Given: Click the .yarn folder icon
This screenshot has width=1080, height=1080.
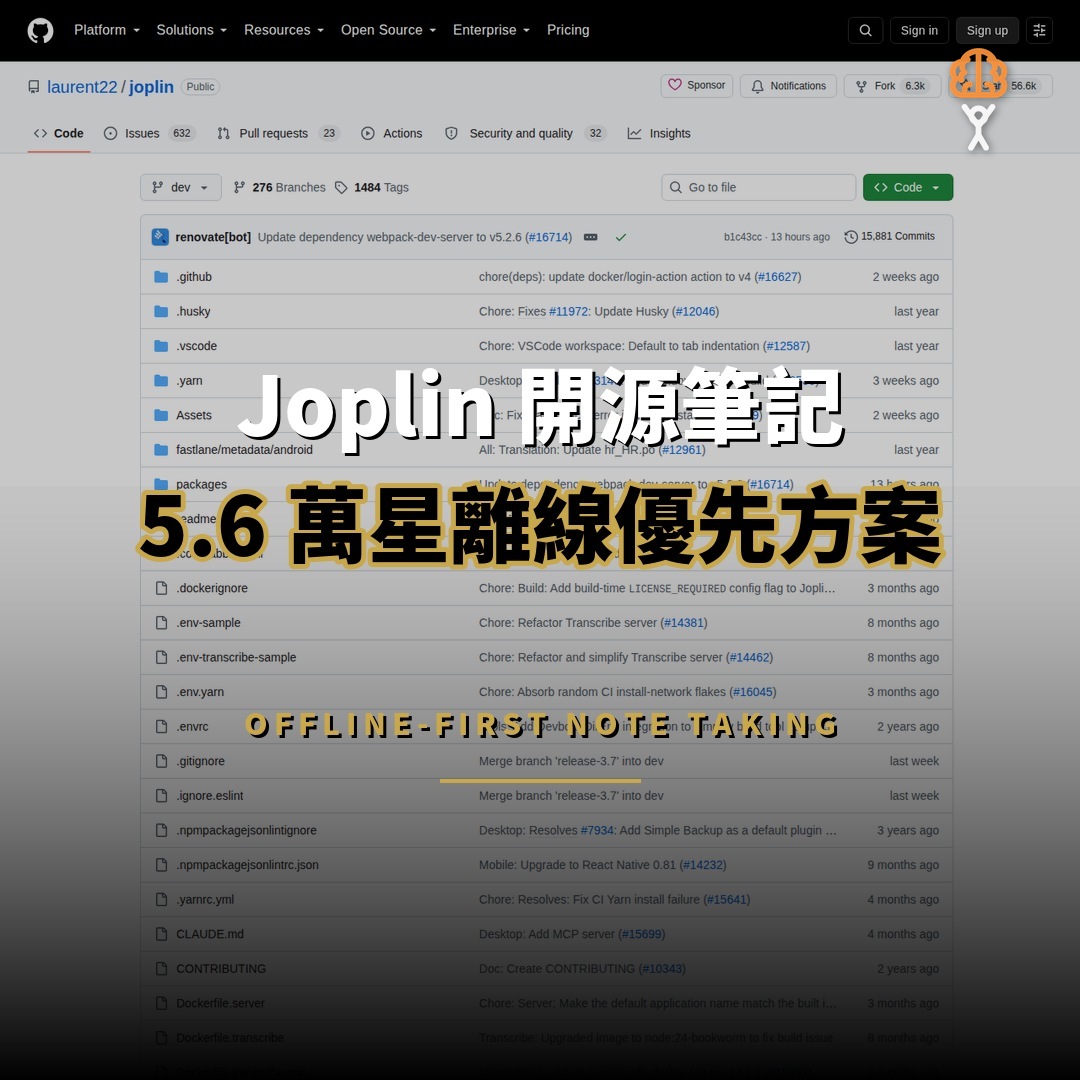Looking at the screenshot, I should click(x=161, y=381).
